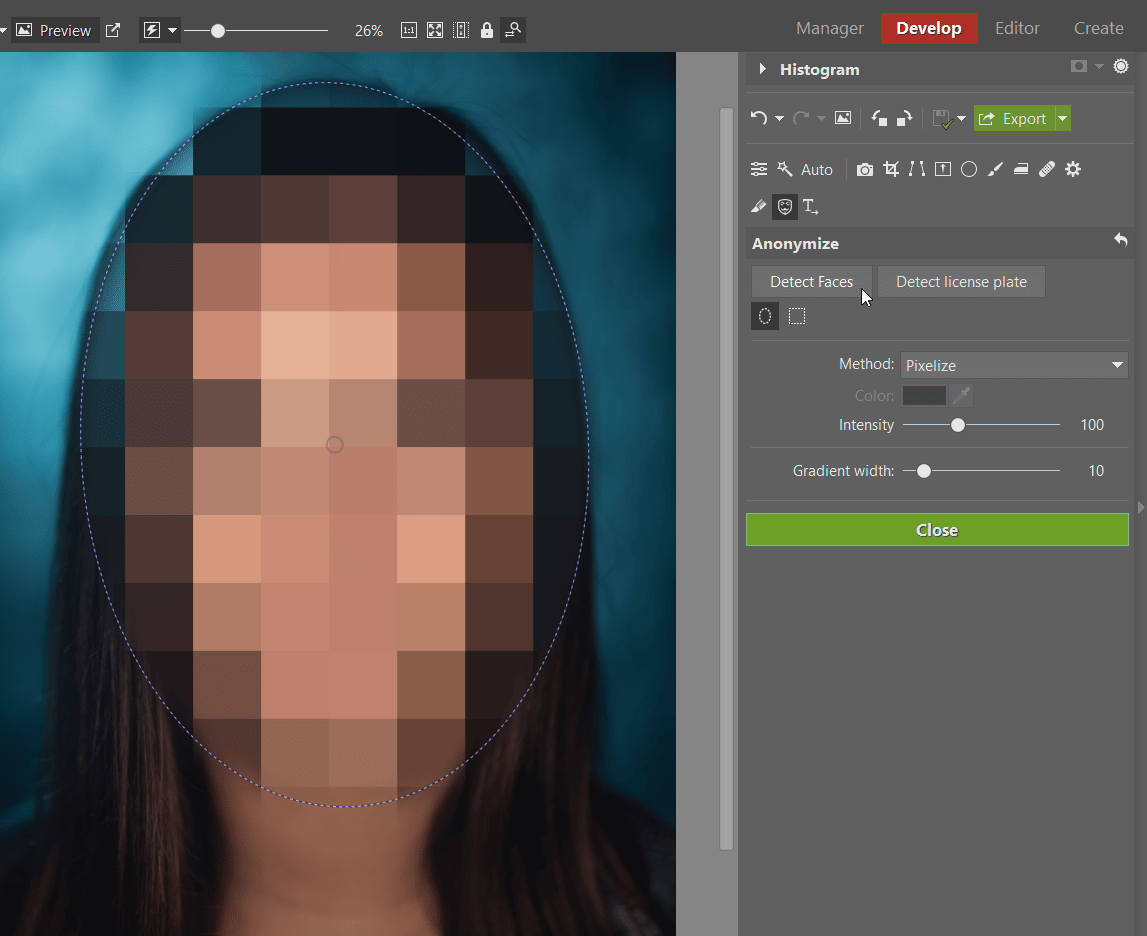Choose the elliptical selection shape
Viewport: 1147px width, 936px height.
764,316
